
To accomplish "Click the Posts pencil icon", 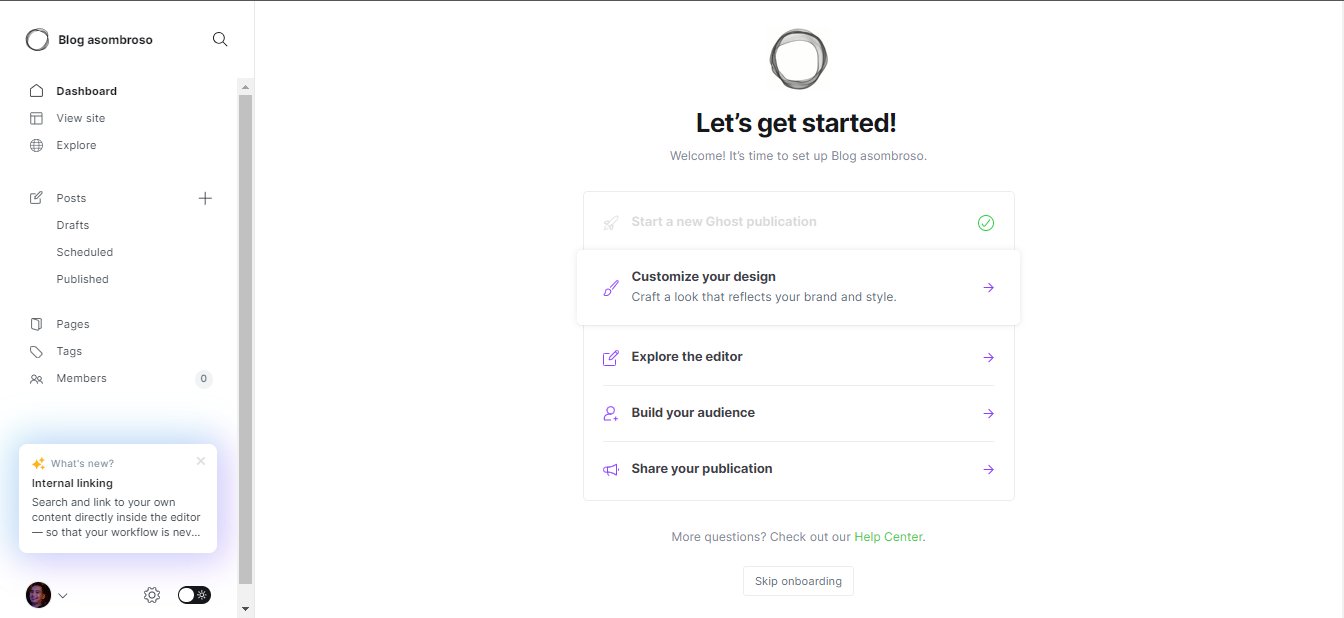I will point(37,198).
